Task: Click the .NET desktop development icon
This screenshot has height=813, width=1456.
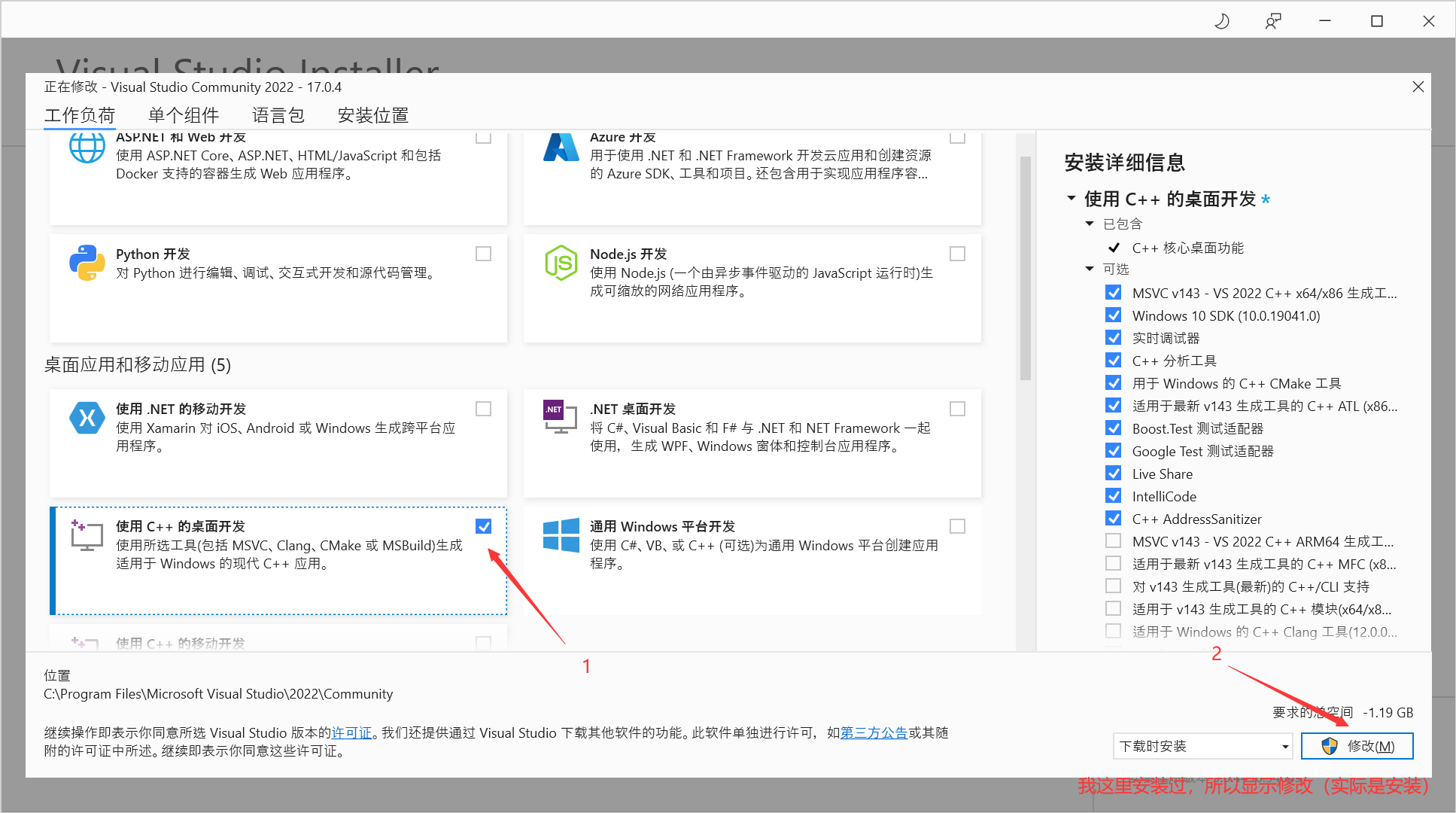Action: pos(561,417)
